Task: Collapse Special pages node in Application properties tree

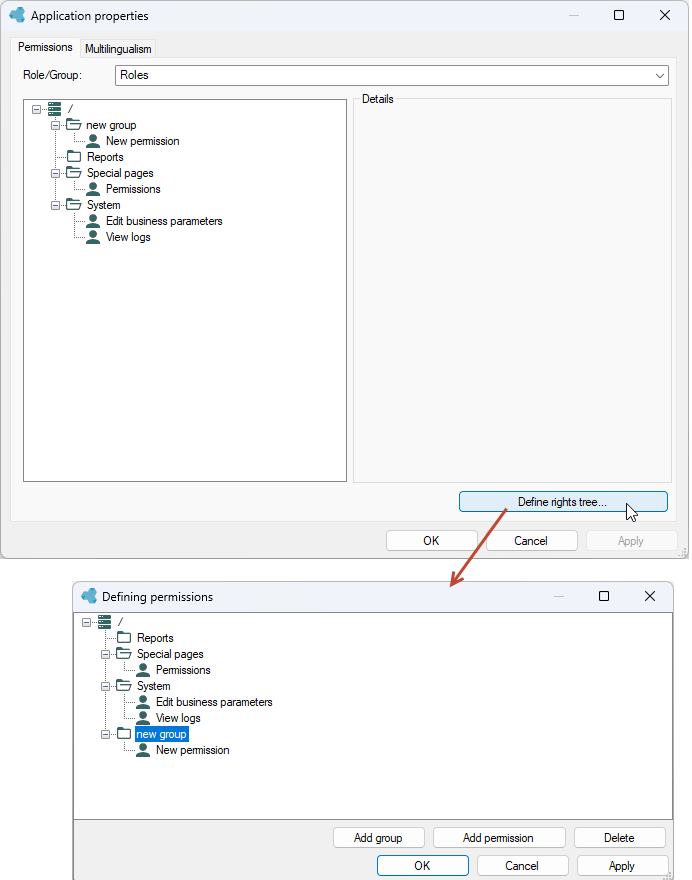Action: coord(56,173)
